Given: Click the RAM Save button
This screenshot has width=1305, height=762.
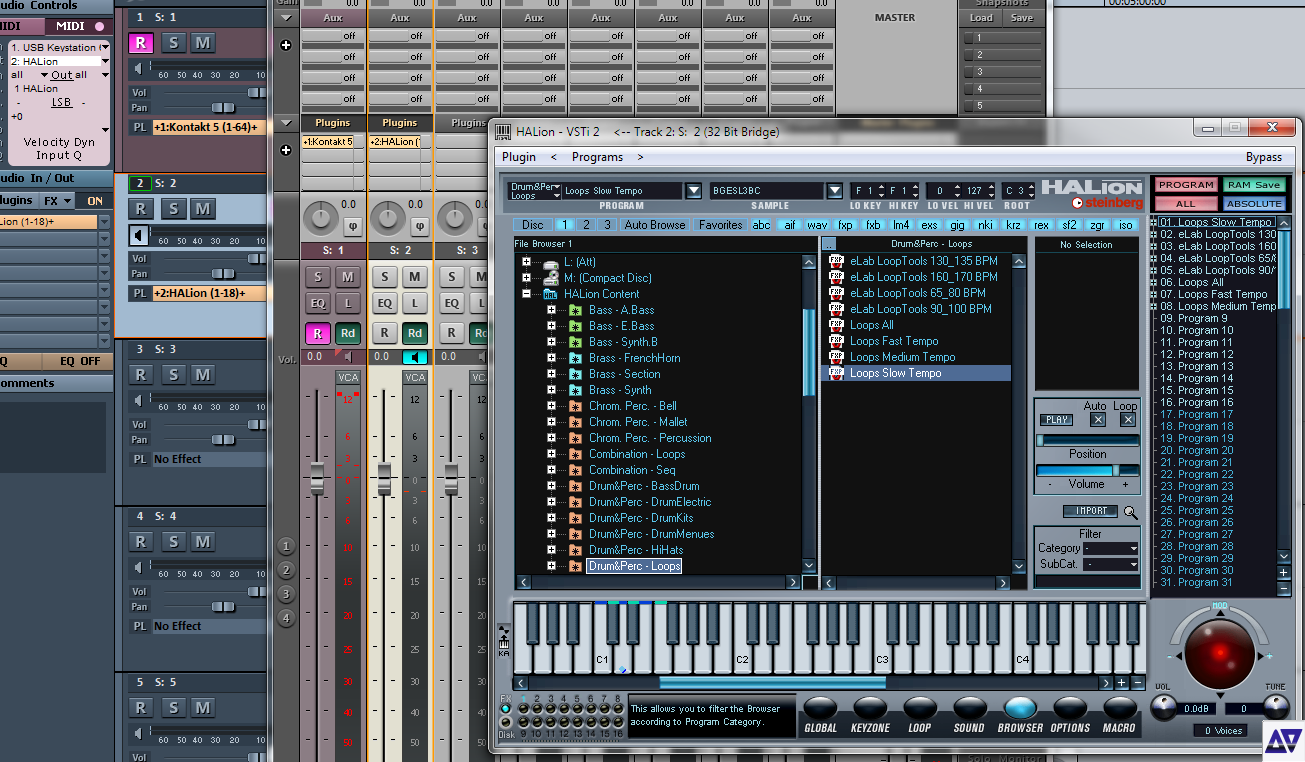Looking at the screenshot, I should click(x=1254, y=185).
